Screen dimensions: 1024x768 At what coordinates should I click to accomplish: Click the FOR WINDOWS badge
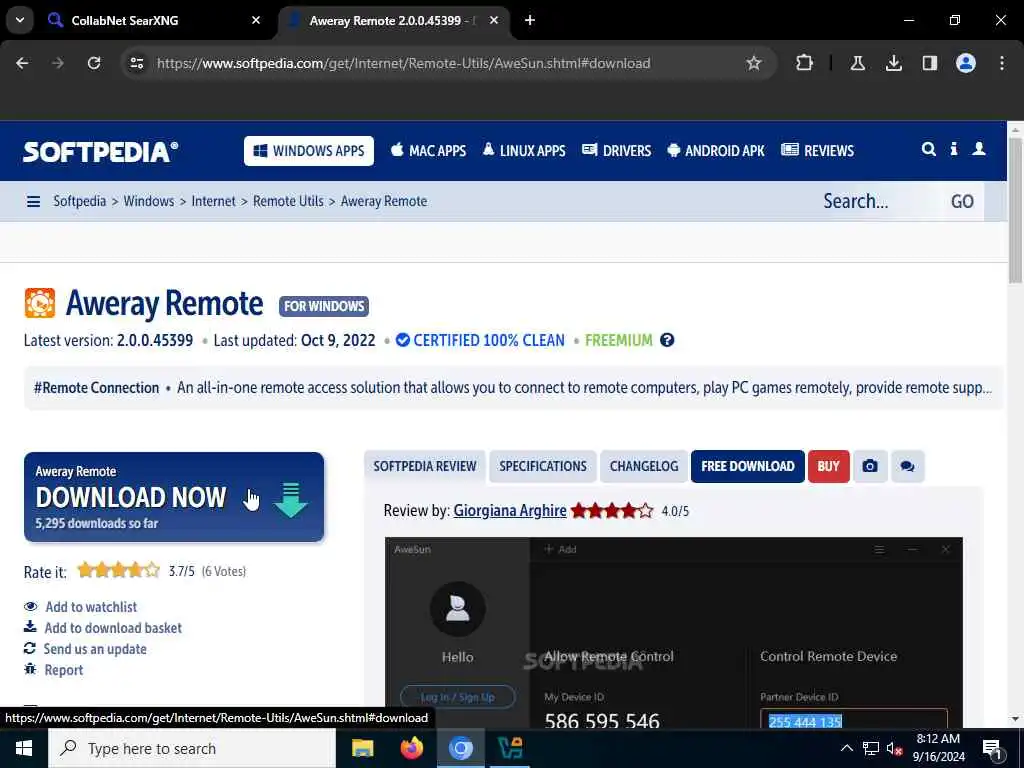[324, 306]
